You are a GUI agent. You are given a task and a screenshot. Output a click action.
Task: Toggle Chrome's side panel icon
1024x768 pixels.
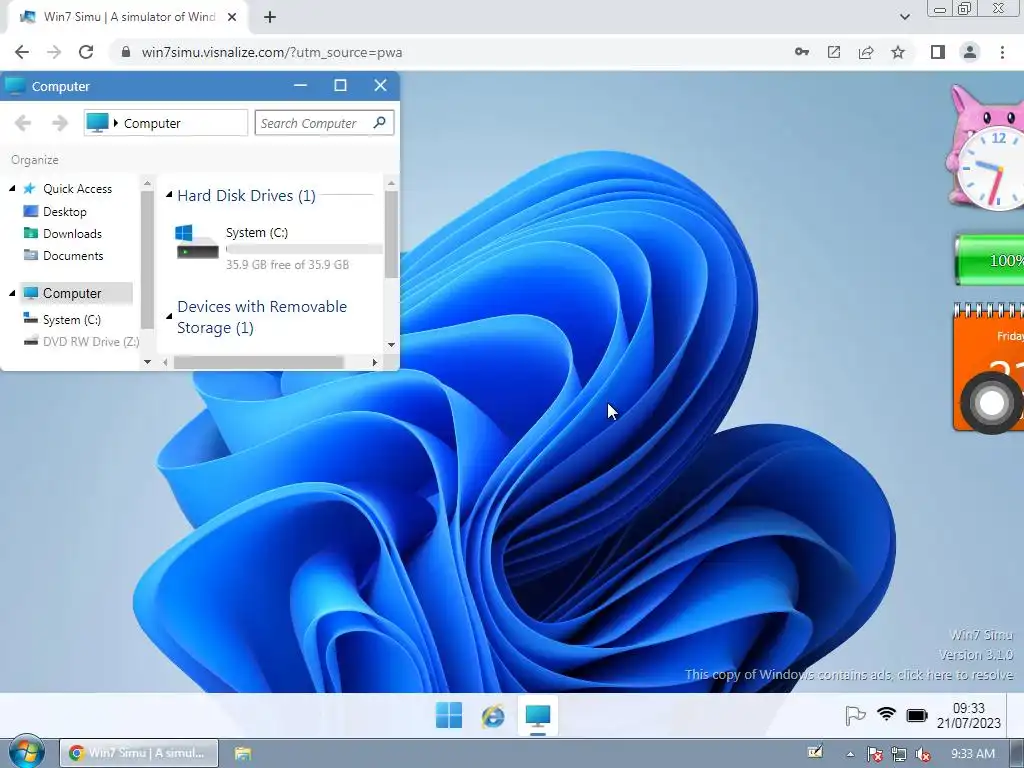coord(938,52)
